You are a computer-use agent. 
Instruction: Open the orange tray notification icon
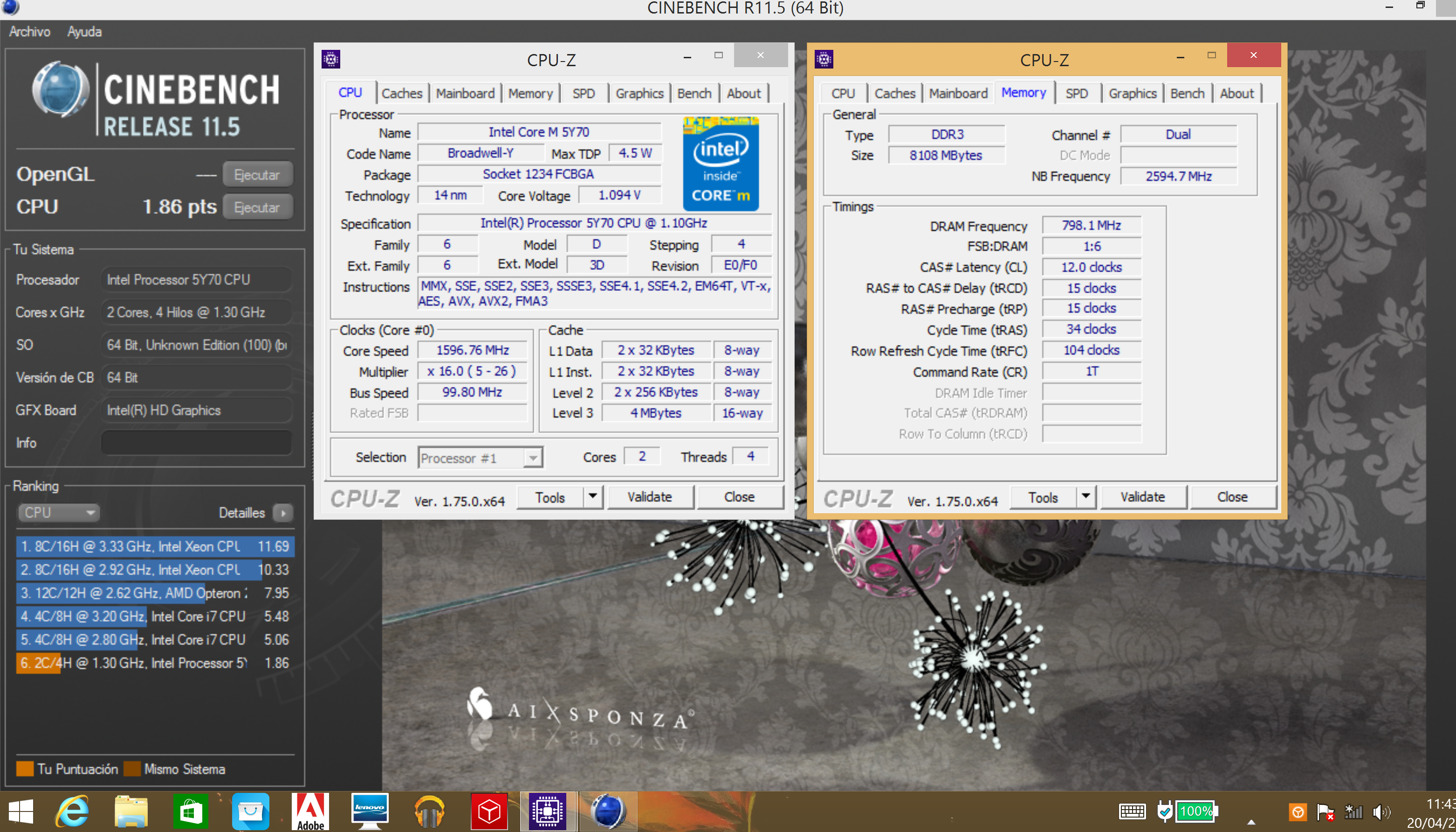[x=1297, y=811]
